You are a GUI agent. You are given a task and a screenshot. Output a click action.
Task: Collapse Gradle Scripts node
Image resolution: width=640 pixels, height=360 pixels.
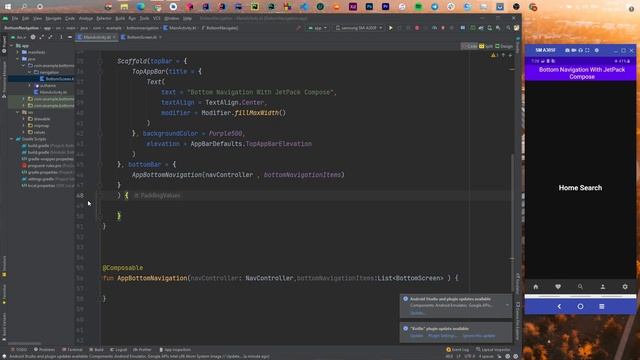12,139
